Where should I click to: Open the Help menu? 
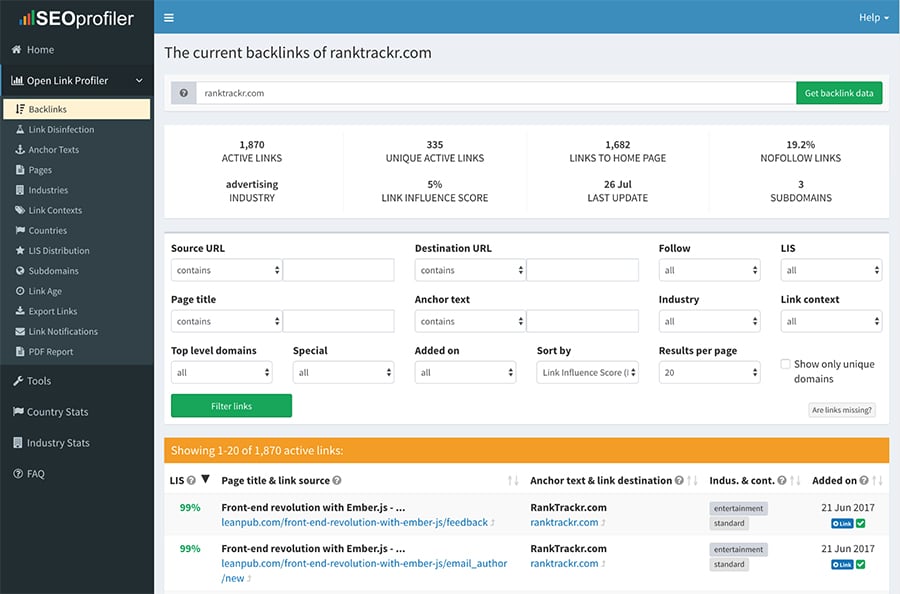(872, 17)
